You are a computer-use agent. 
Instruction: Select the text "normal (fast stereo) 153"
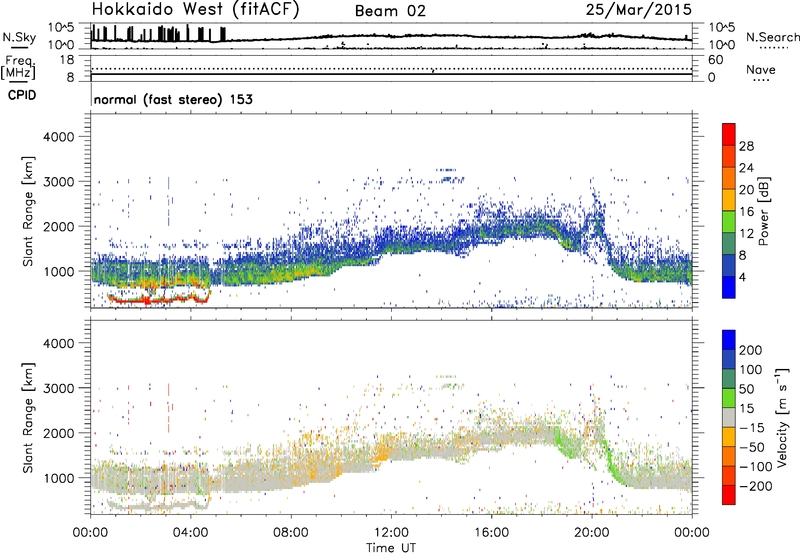(x=173, y=99)
